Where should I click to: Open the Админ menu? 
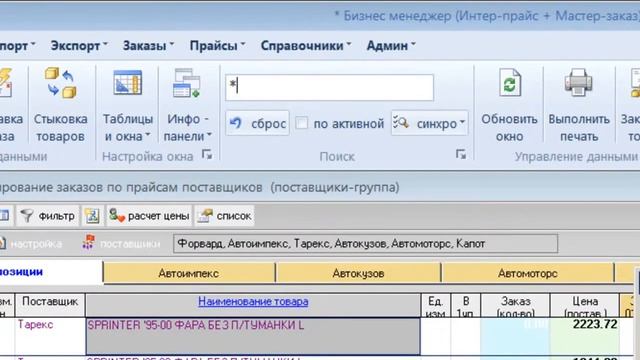pos(391,45)
